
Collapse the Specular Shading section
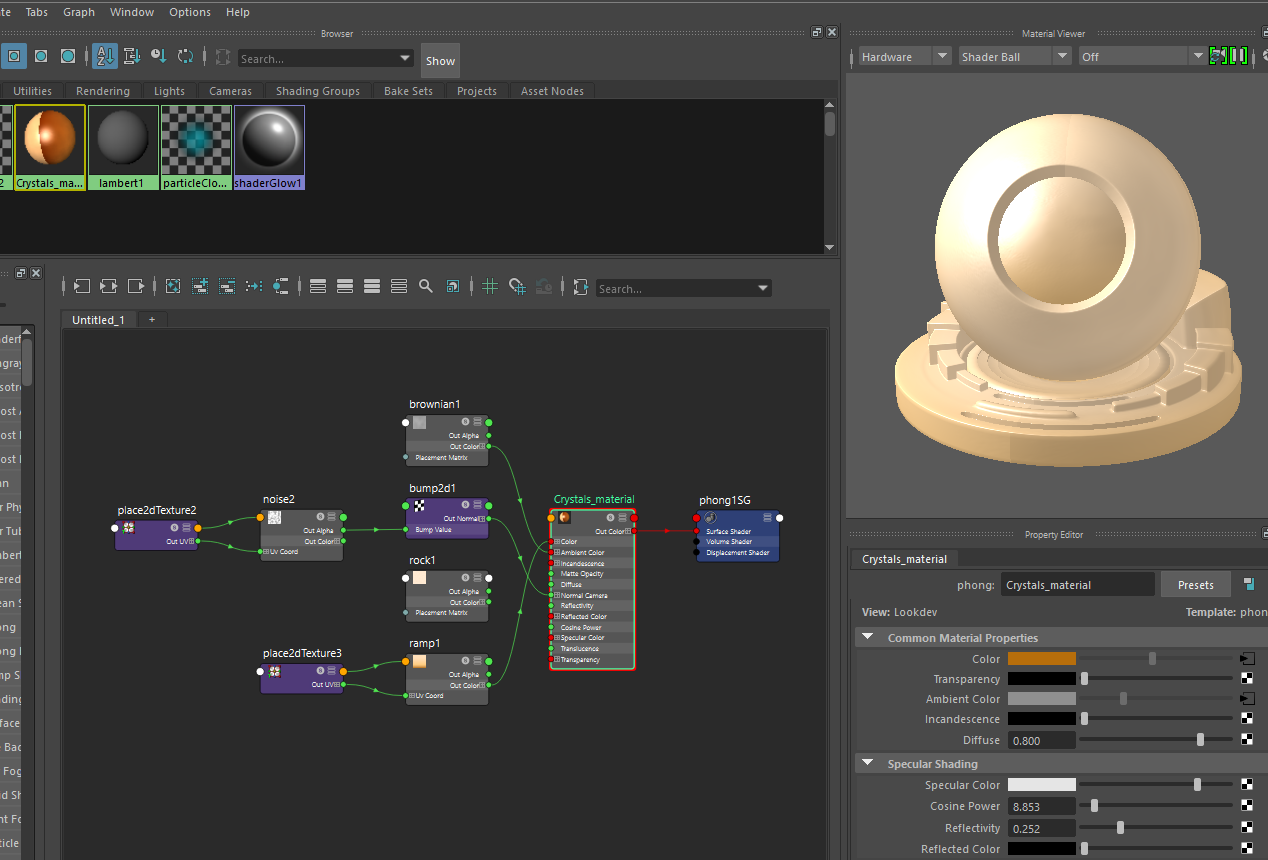point(866,764)
